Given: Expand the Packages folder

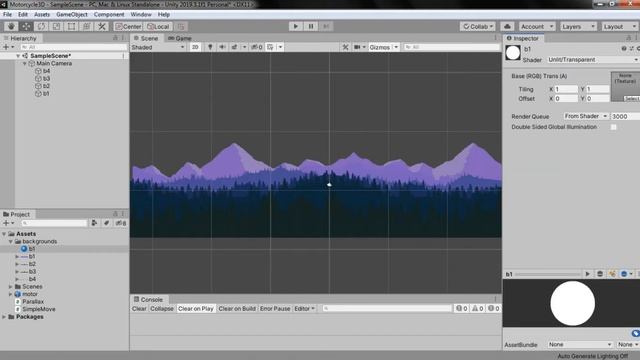Looking at the screenshot, I should point(4,317).
